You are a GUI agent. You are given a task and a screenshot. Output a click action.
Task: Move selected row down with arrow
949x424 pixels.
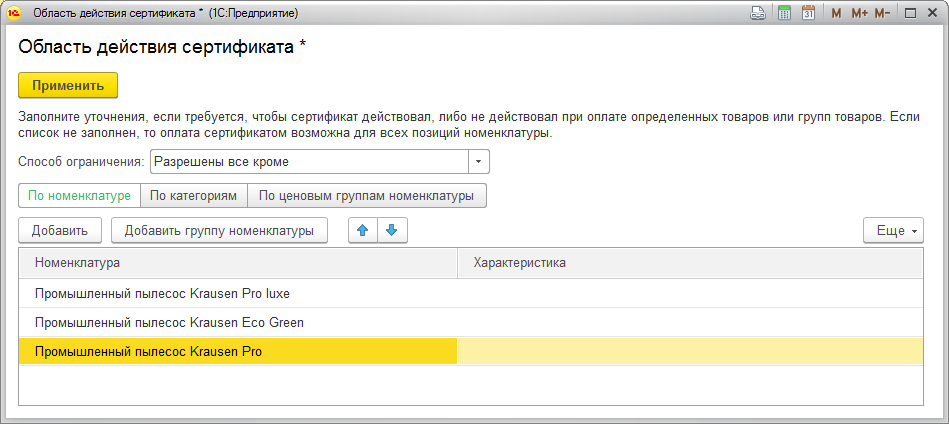click(391, 230)
